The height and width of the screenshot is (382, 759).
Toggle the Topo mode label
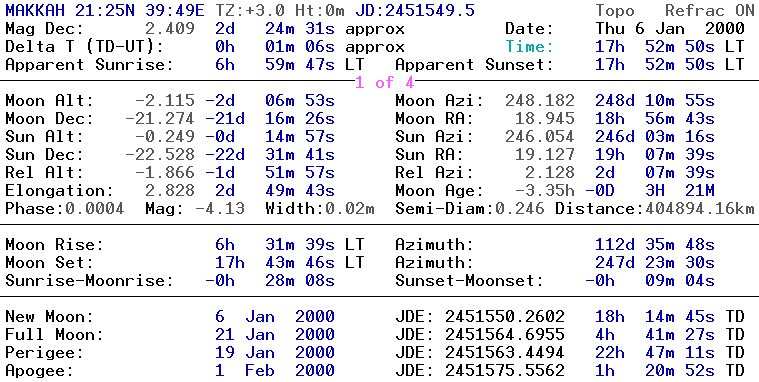[615, 10]
